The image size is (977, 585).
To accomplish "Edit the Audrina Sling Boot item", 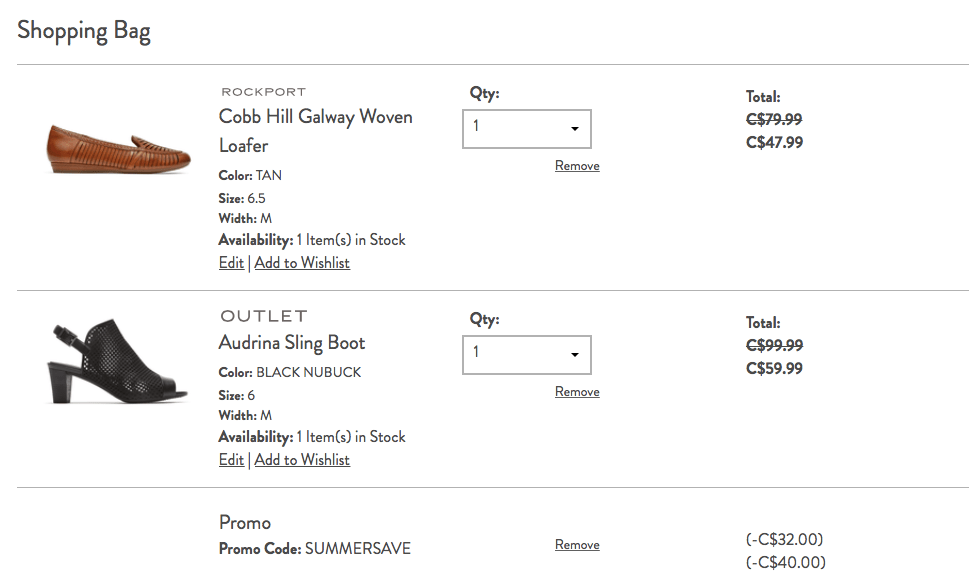I will tap(231, 460).
